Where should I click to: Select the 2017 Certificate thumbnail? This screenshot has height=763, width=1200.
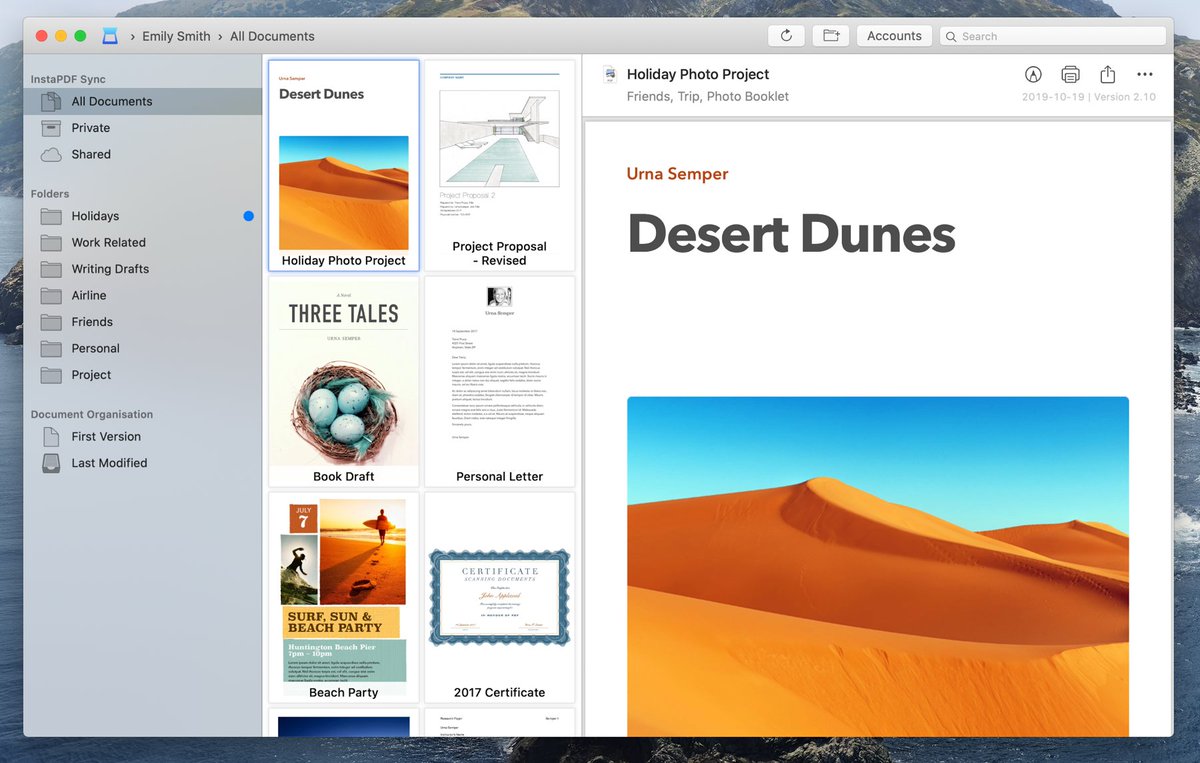point(499,597)
